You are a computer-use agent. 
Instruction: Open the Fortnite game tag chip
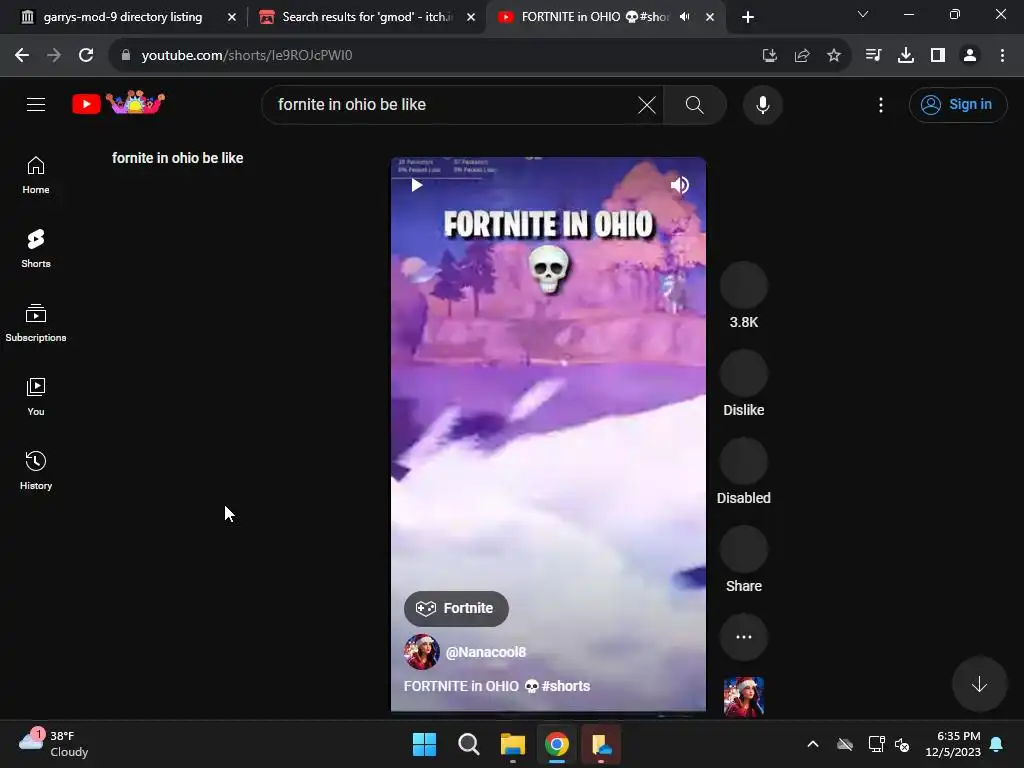[x=456, y=609]
